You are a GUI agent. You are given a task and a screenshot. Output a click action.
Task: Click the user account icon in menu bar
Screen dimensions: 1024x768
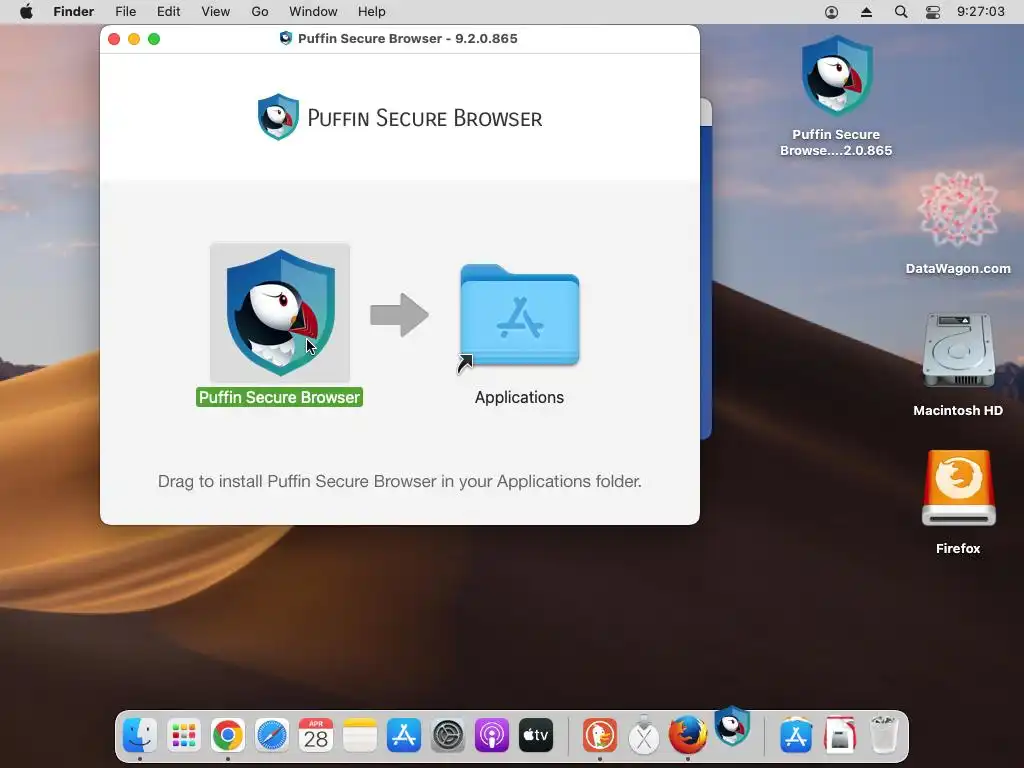click(831, 12)
